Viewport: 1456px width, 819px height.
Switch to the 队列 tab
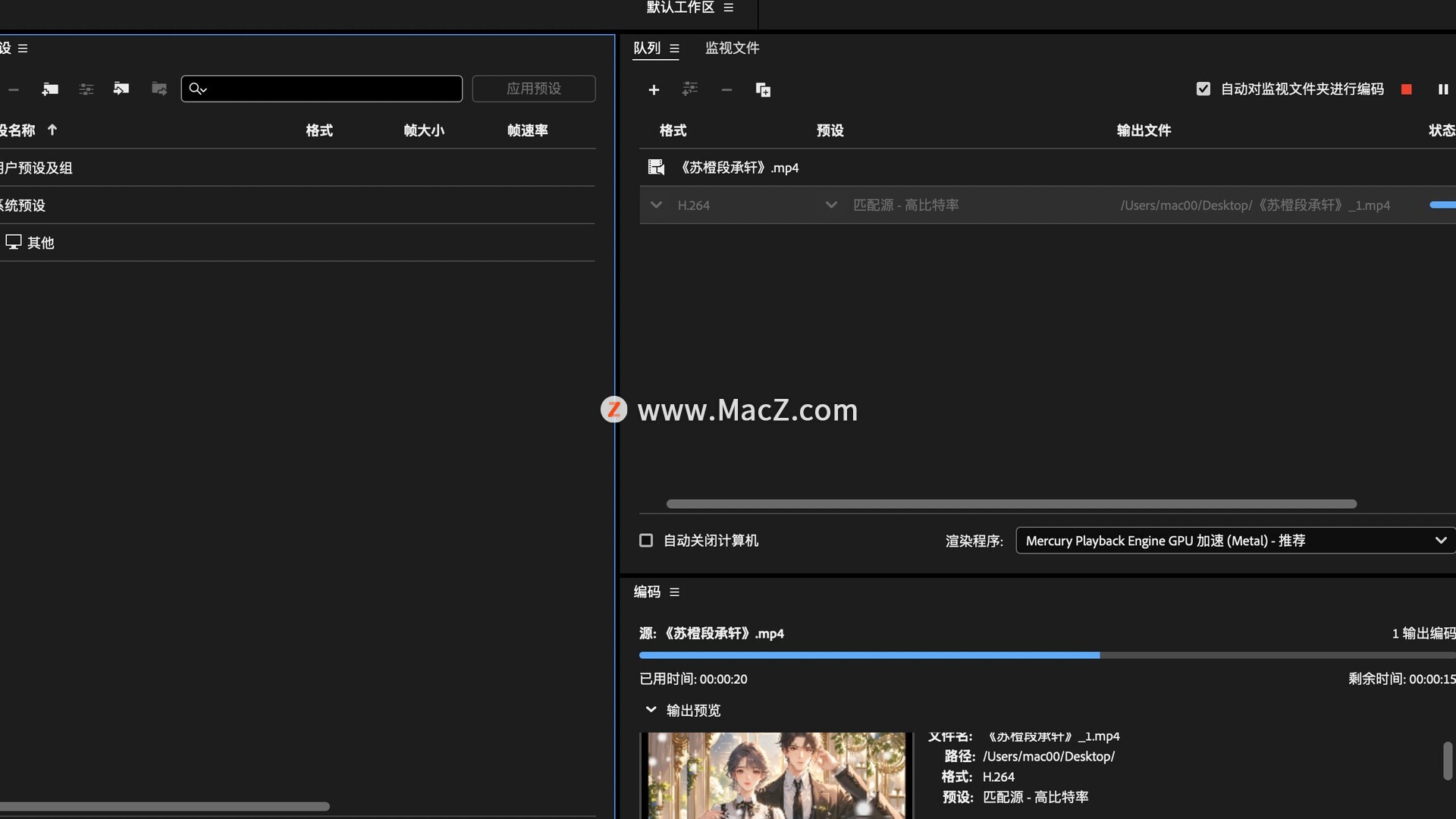click(x=647, y=49)
